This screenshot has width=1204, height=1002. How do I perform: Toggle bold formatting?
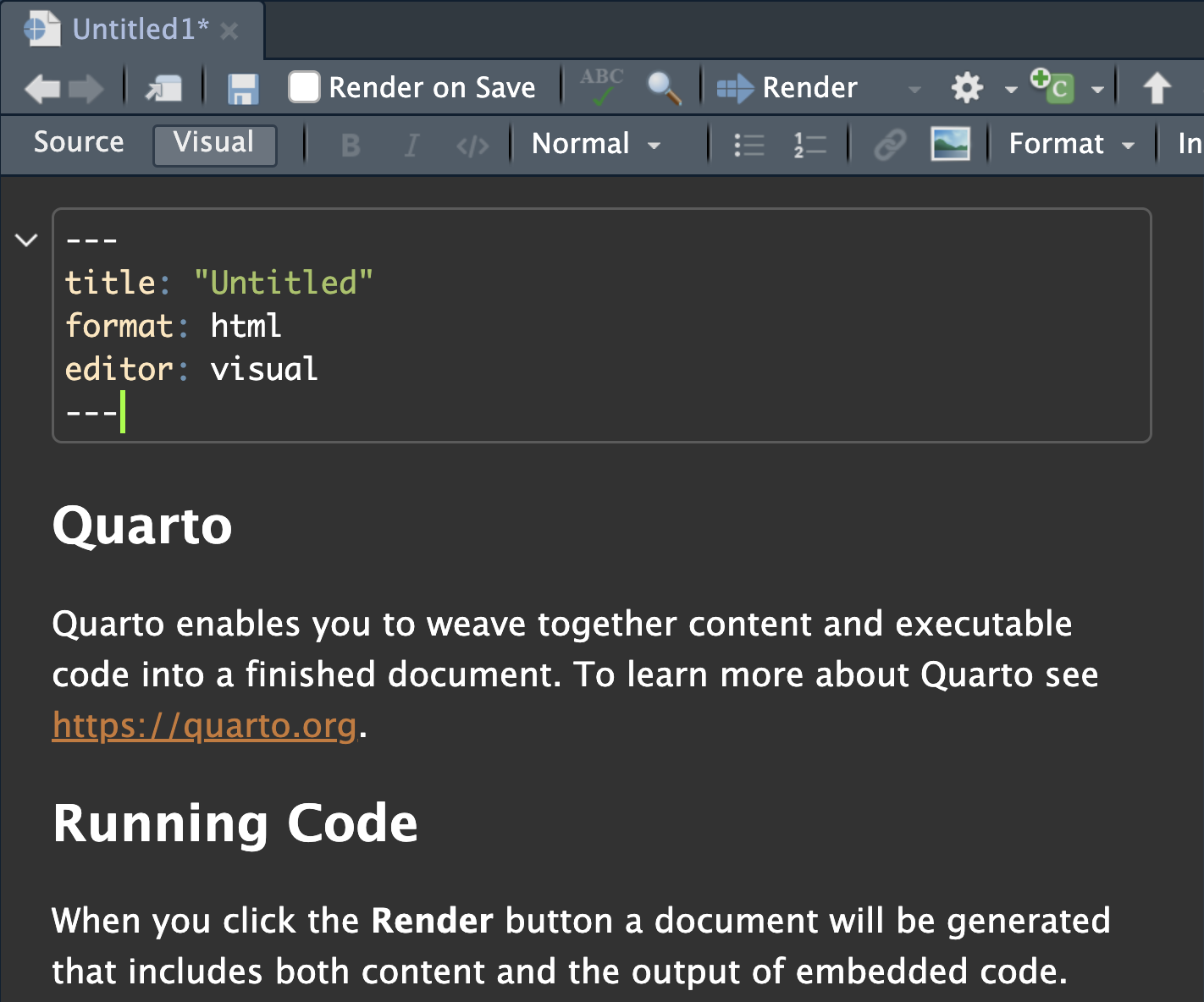[x=351, y=145]
